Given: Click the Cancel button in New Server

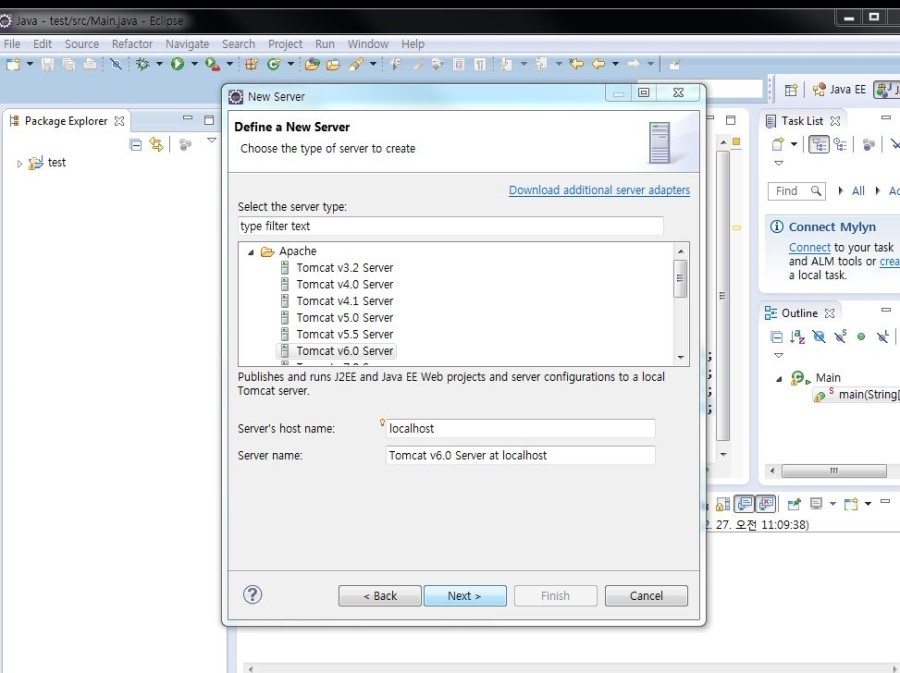Looking at the screenshot, I should click(x=646, y=596).
